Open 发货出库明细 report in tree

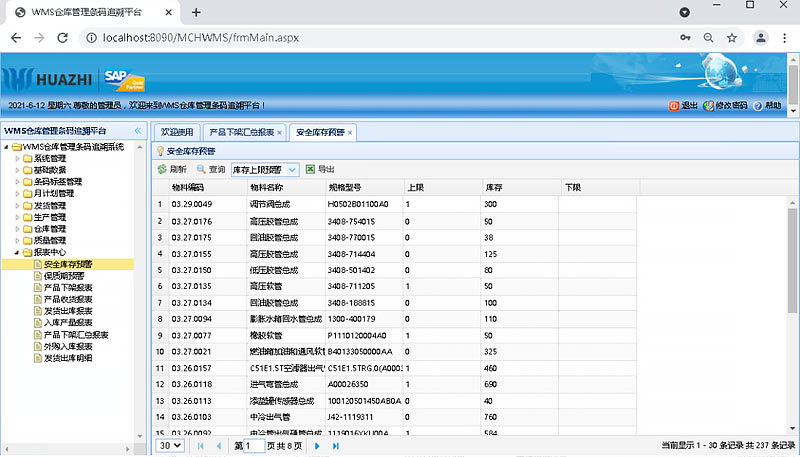68,357
